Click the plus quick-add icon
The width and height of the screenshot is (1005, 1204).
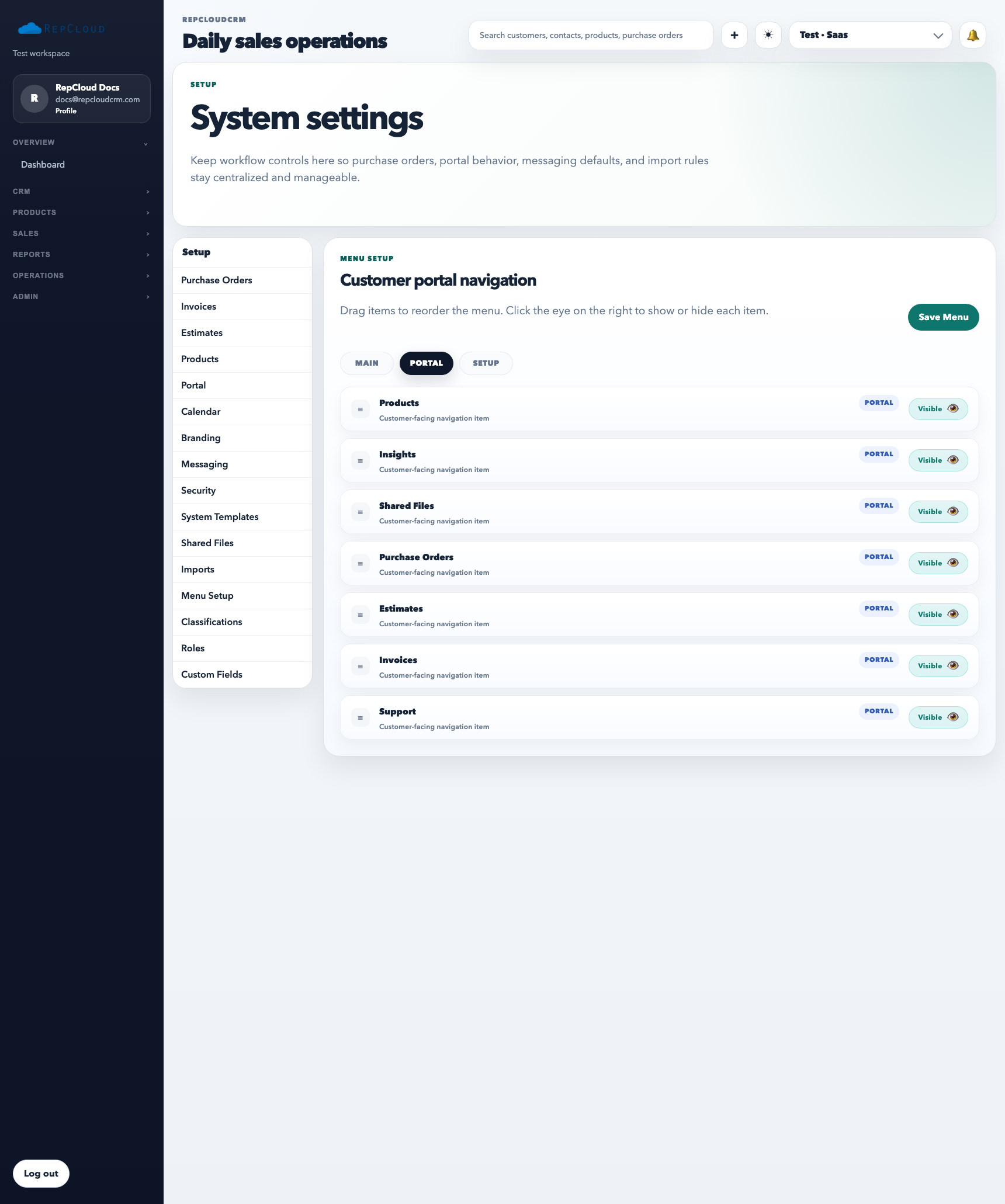[x=734, y=35]
